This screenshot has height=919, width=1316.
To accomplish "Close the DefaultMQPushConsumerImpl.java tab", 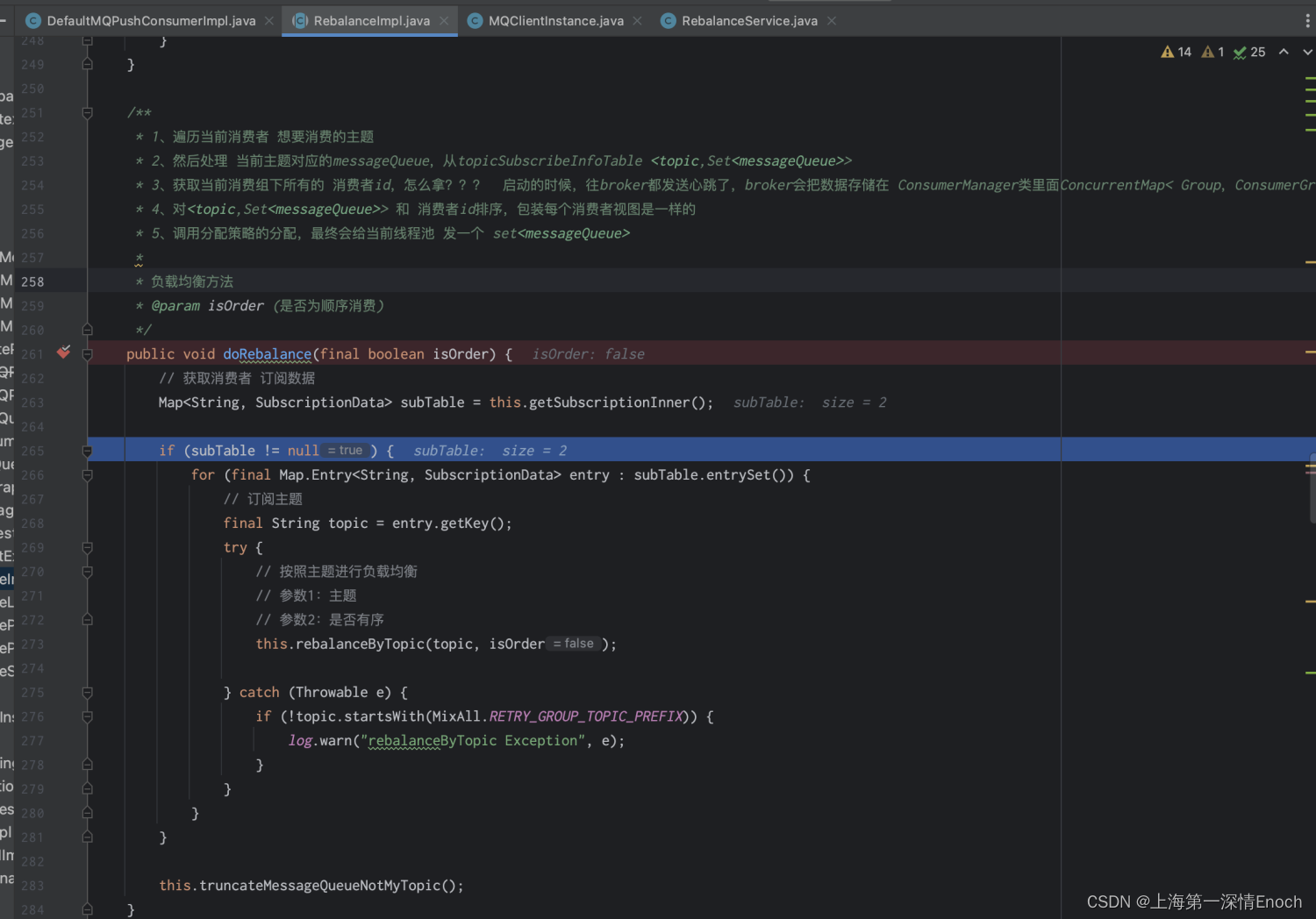I will coord(269,20).
